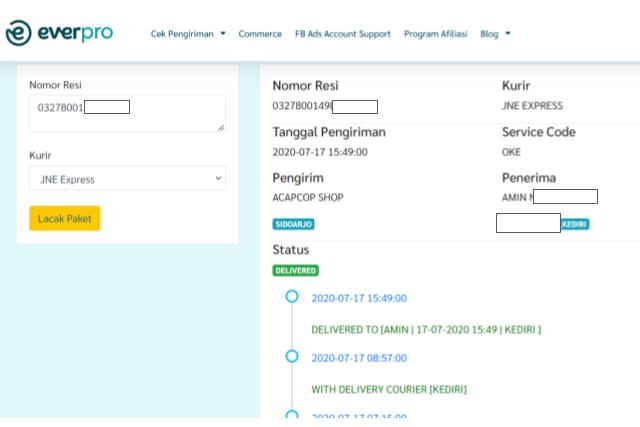
Task: Click timestamp 2020-07-17 08:57:00 in the timeline
Action: [359, 358]
